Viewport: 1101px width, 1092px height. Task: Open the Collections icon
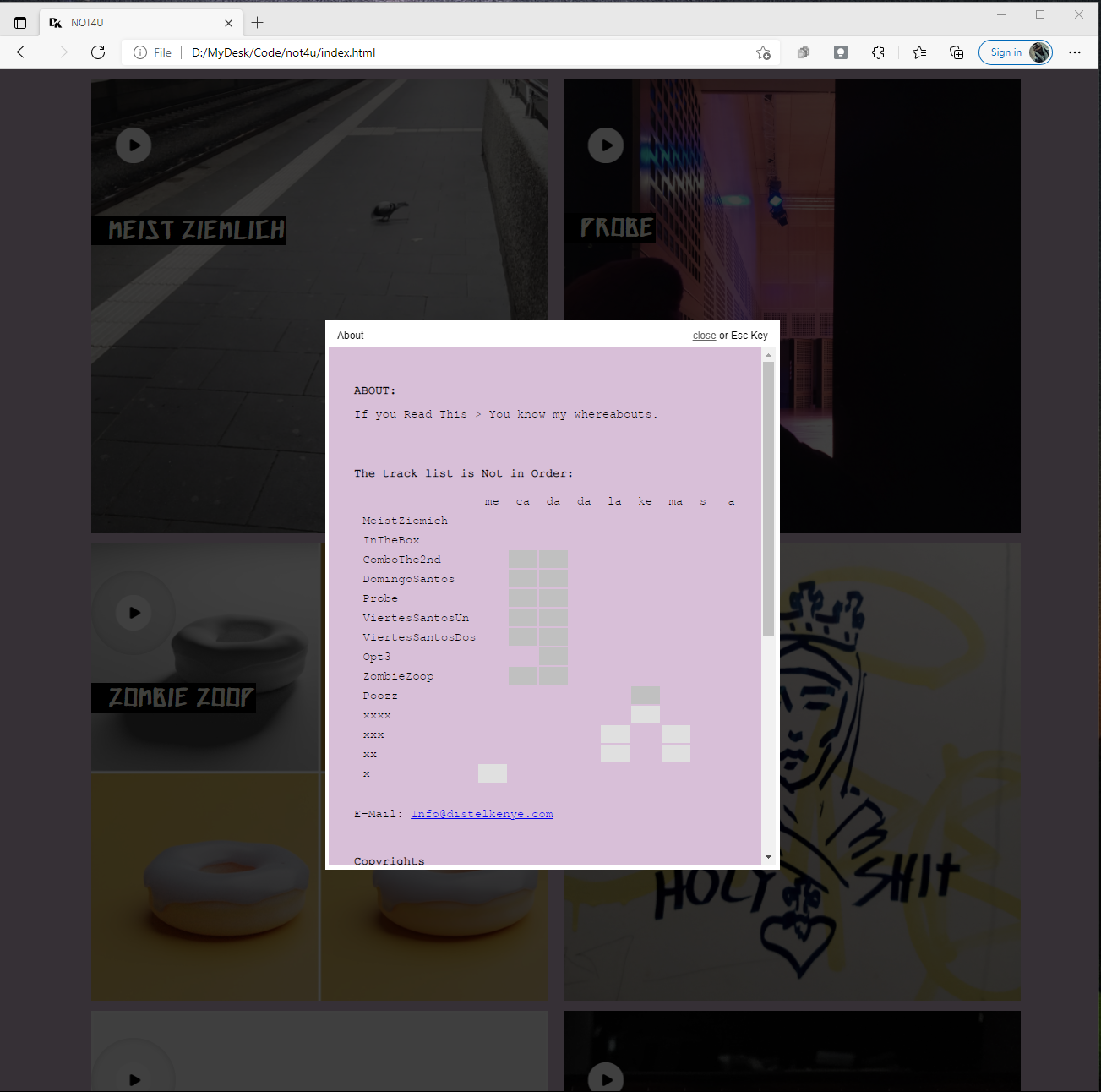point(957,52)
